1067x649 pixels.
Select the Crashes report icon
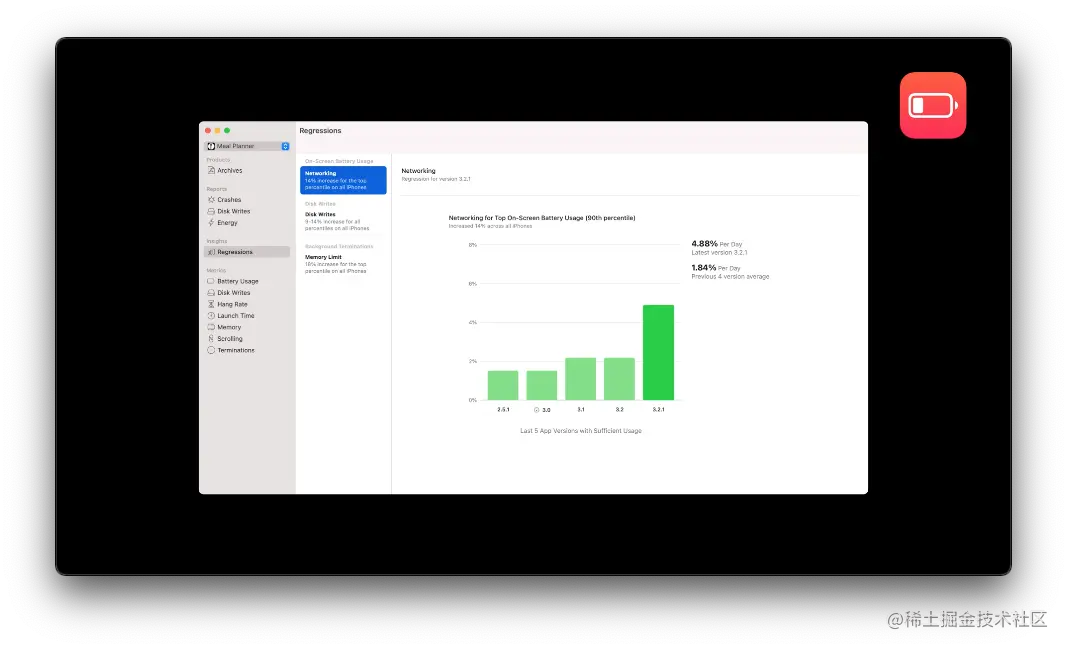(x=211, y=200)
